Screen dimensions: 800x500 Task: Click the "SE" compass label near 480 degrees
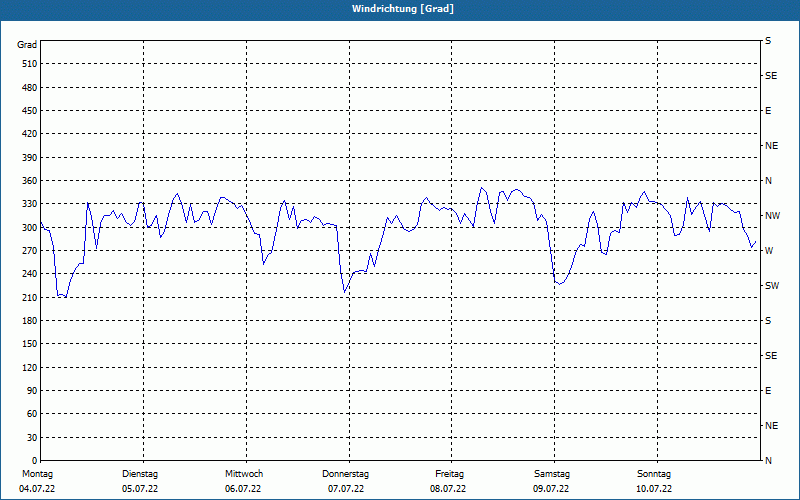click(x=771, y=76)
